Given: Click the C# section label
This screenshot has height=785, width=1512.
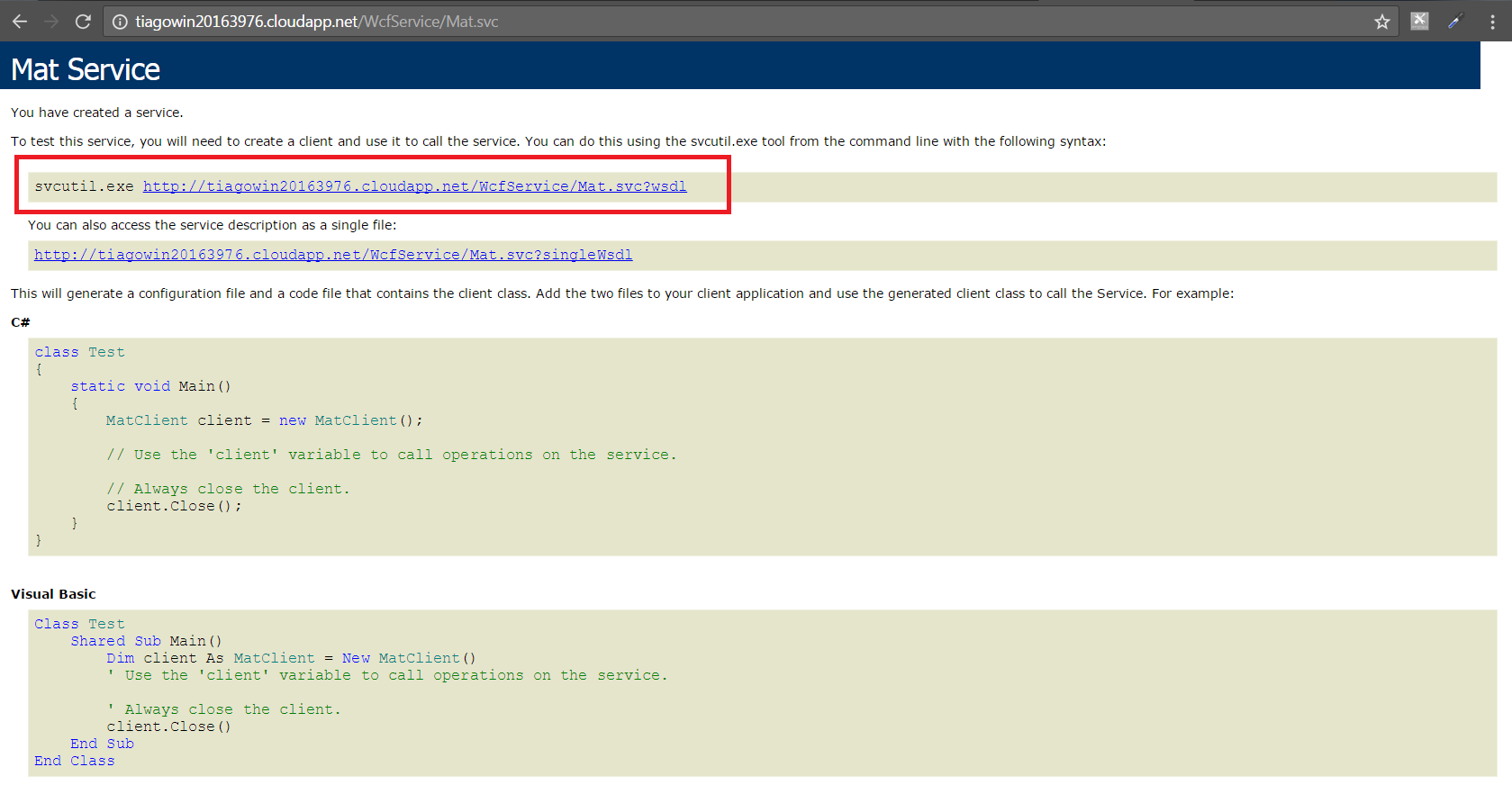Looking at the screenshot, I should (20, 322).
